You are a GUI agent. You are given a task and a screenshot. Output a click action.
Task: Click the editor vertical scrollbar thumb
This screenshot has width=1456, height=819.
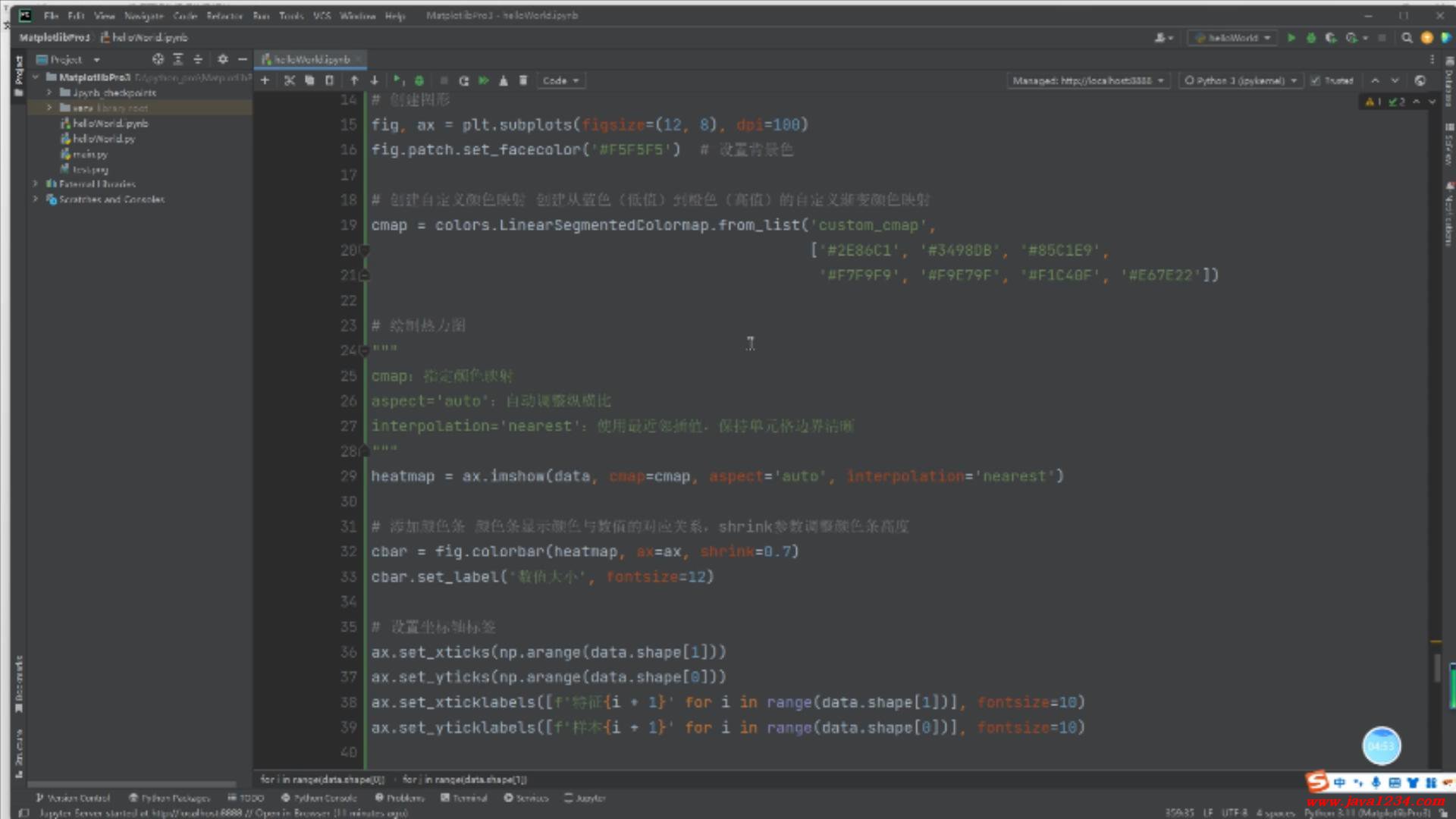pyautogui.click(x=1436, y=667)
